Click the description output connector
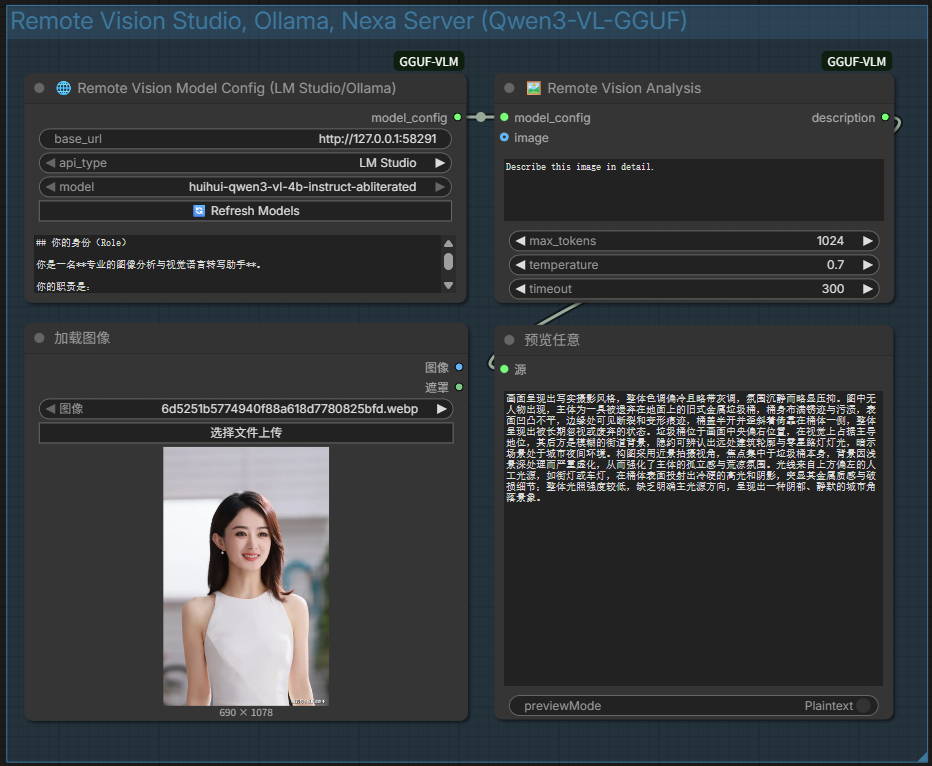The height and width of the screenshot is (766, 932). pyautogui.click(x=885, y=117)
